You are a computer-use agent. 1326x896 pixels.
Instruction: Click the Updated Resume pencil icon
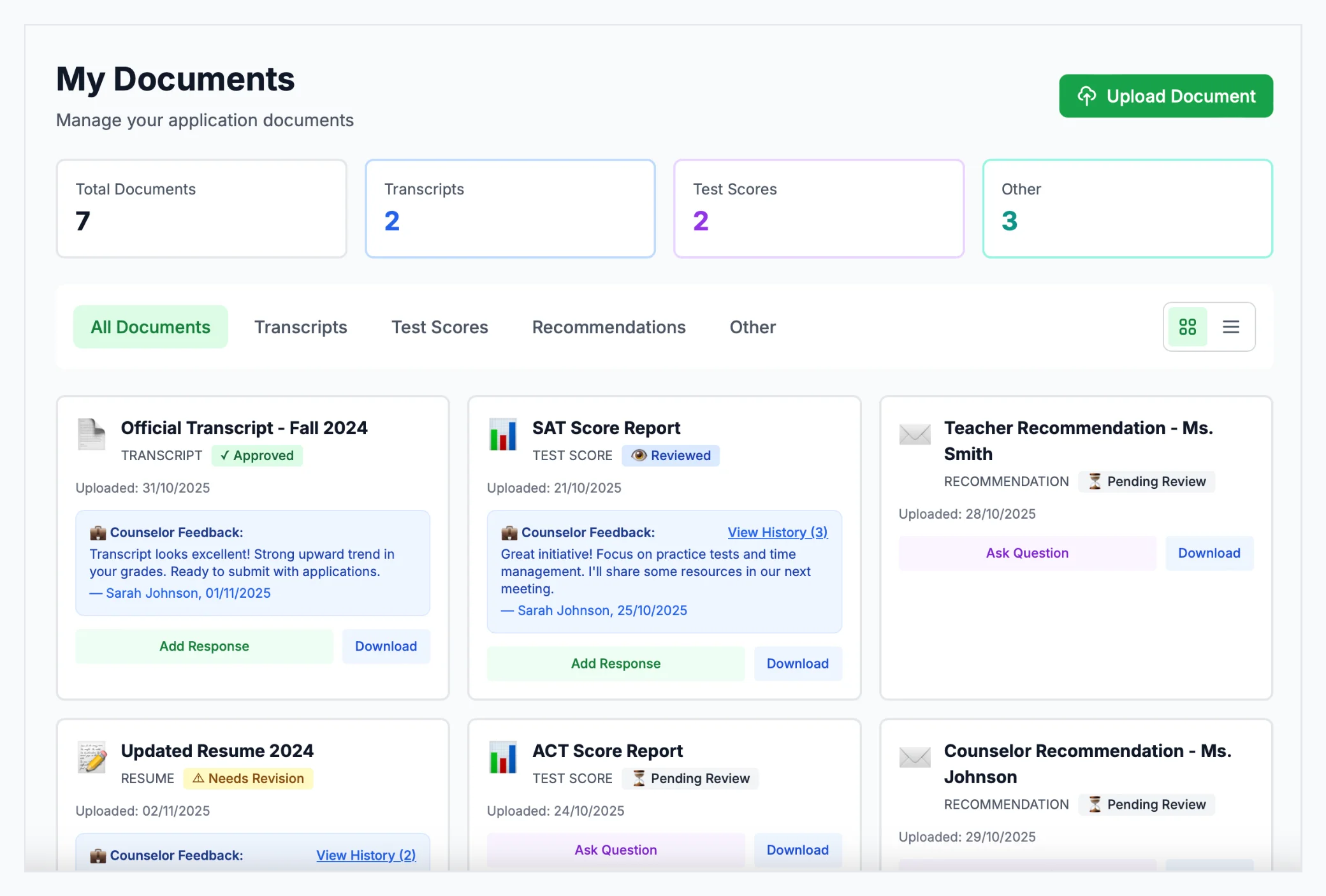point(91,757)
